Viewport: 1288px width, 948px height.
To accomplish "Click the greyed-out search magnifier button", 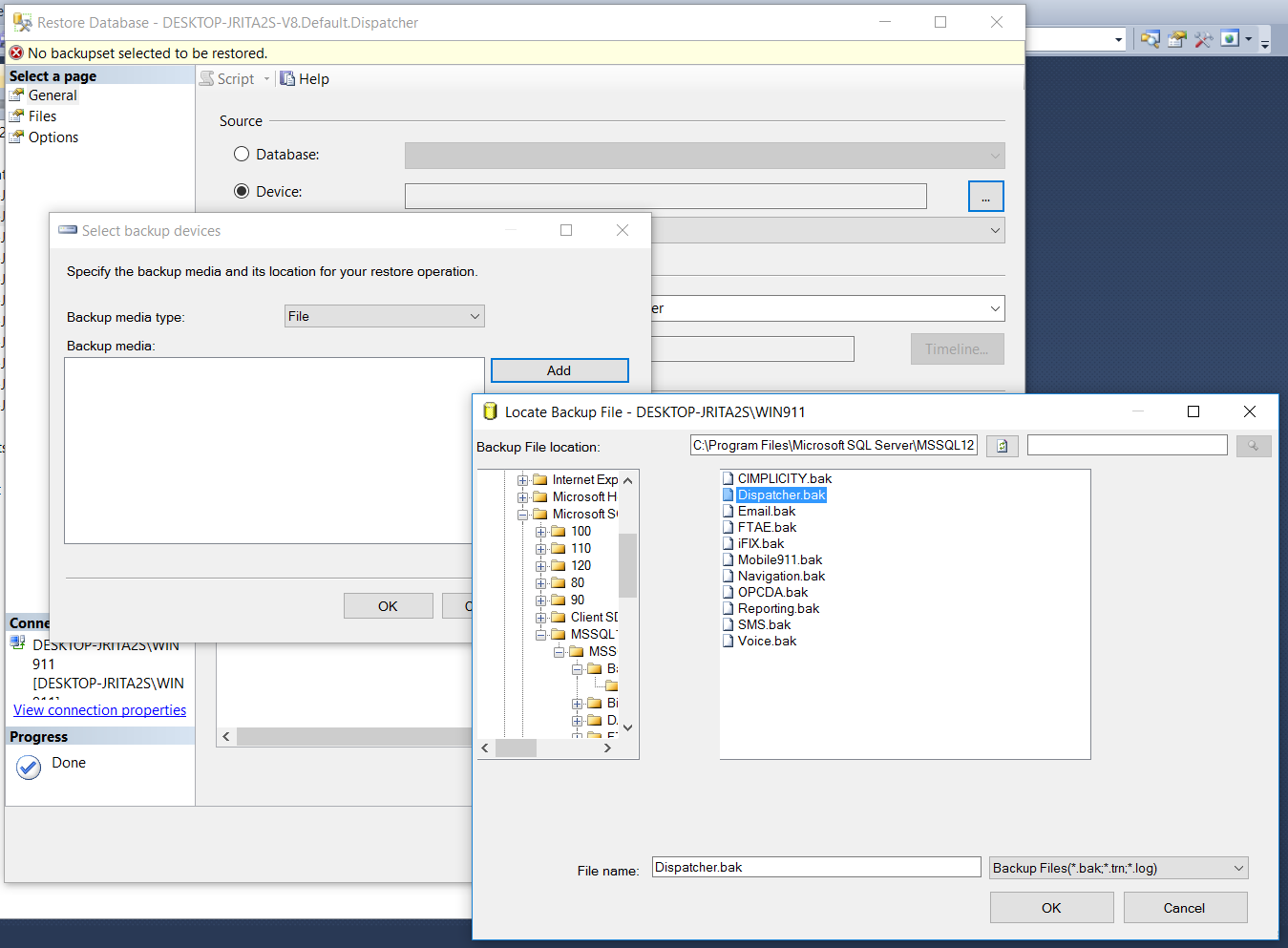I will (x=1253, y=446).
